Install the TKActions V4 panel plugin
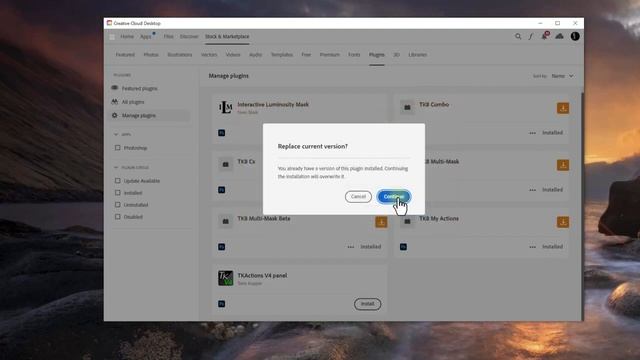The height and width of the screenshot is (360, 640). (x=367, y=304)
